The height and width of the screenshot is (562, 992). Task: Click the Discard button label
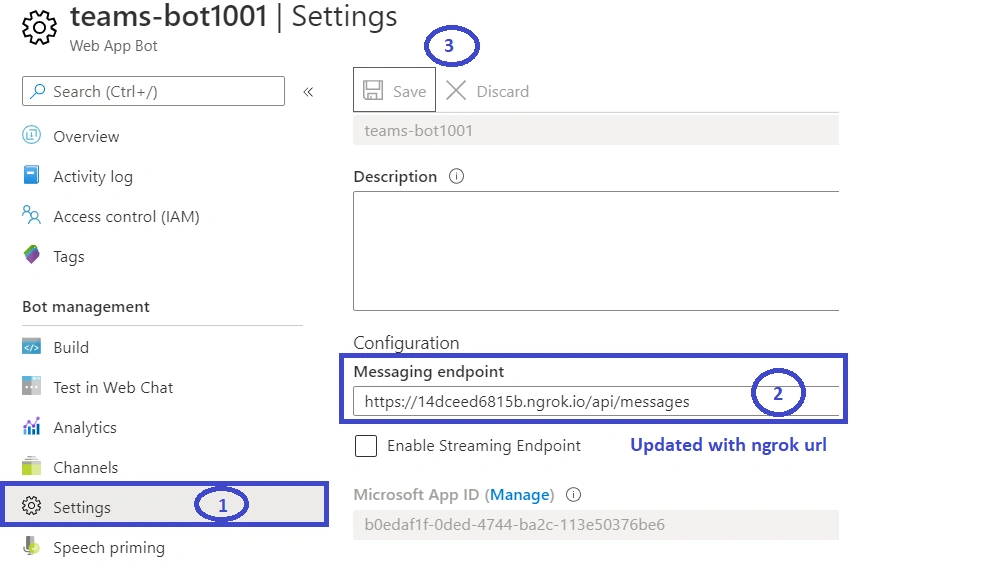tap(502, 92)
